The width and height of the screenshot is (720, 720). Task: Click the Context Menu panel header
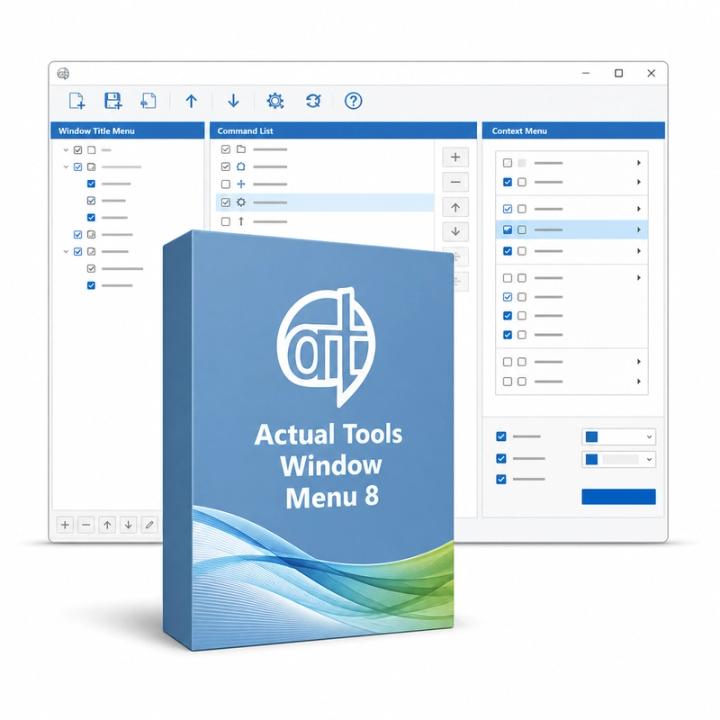(574, 130)
